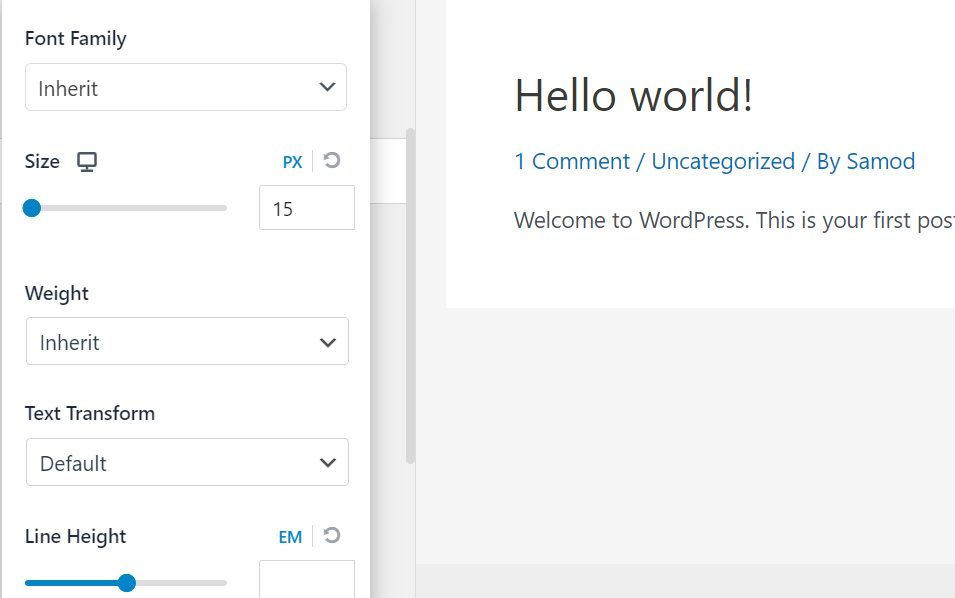Screen dimensions: 955x598
Task: Open the Font Family dropdown
Action: click(186, 87)
